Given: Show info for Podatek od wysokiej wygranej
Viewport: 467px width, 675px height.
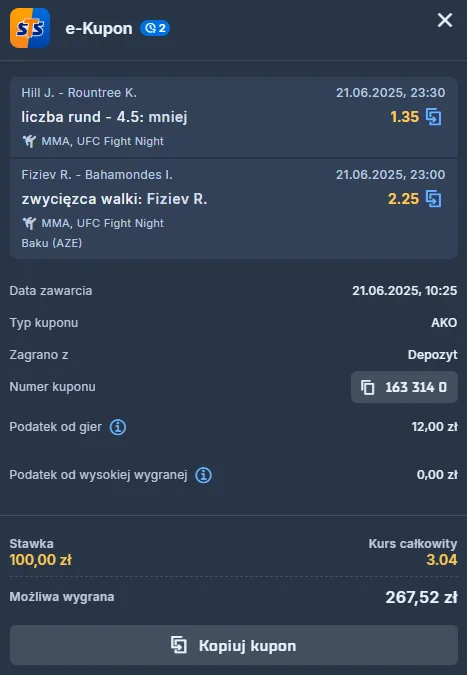Looking at the screenshot, I should pyautogui.click(x=203, y=475).
